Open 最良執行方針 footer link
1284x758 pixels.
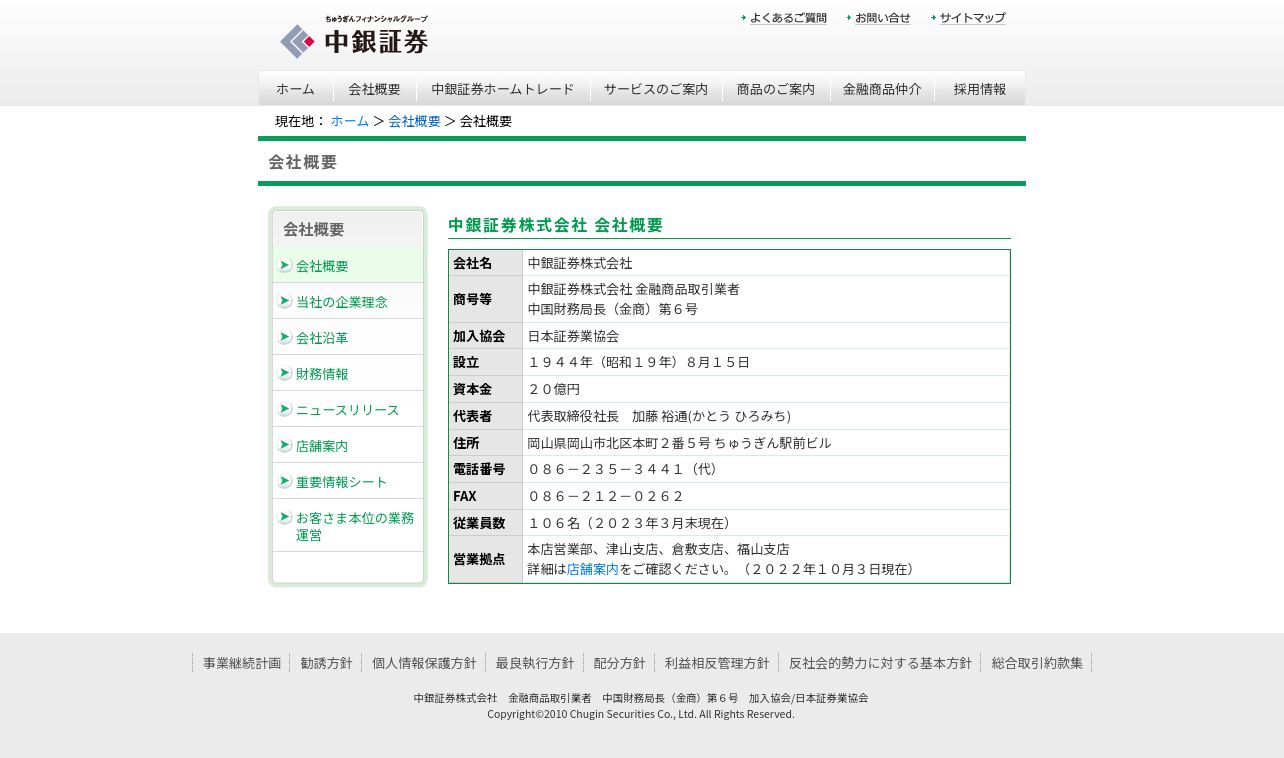click(535, 663)
